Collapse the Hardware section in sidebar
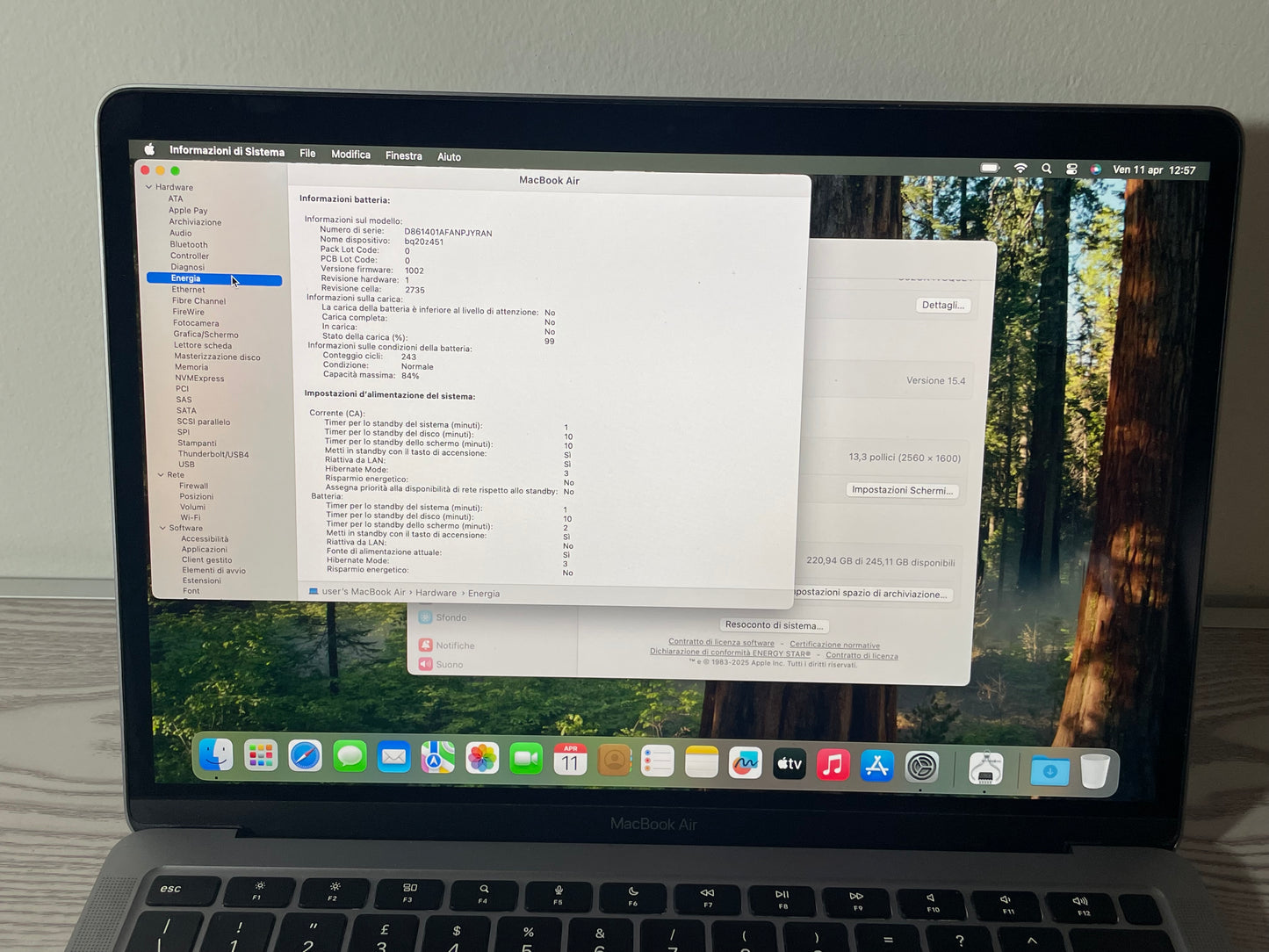Viewport: 1269px width, 952px height. tap(149, 187)
